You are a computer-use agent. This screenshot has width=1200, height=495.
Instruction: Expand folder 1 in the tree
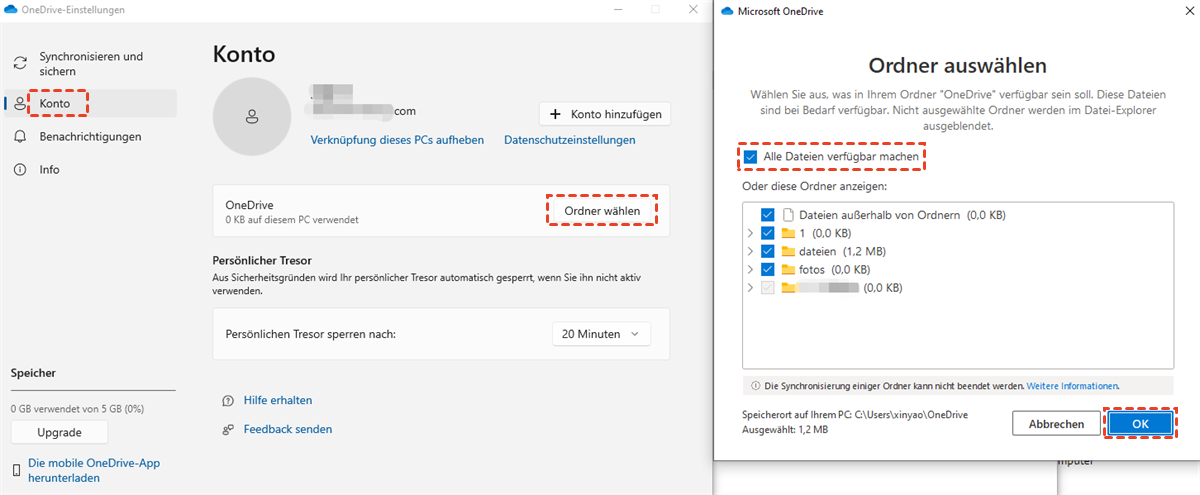pyautogui.click(x=750, y=233)
